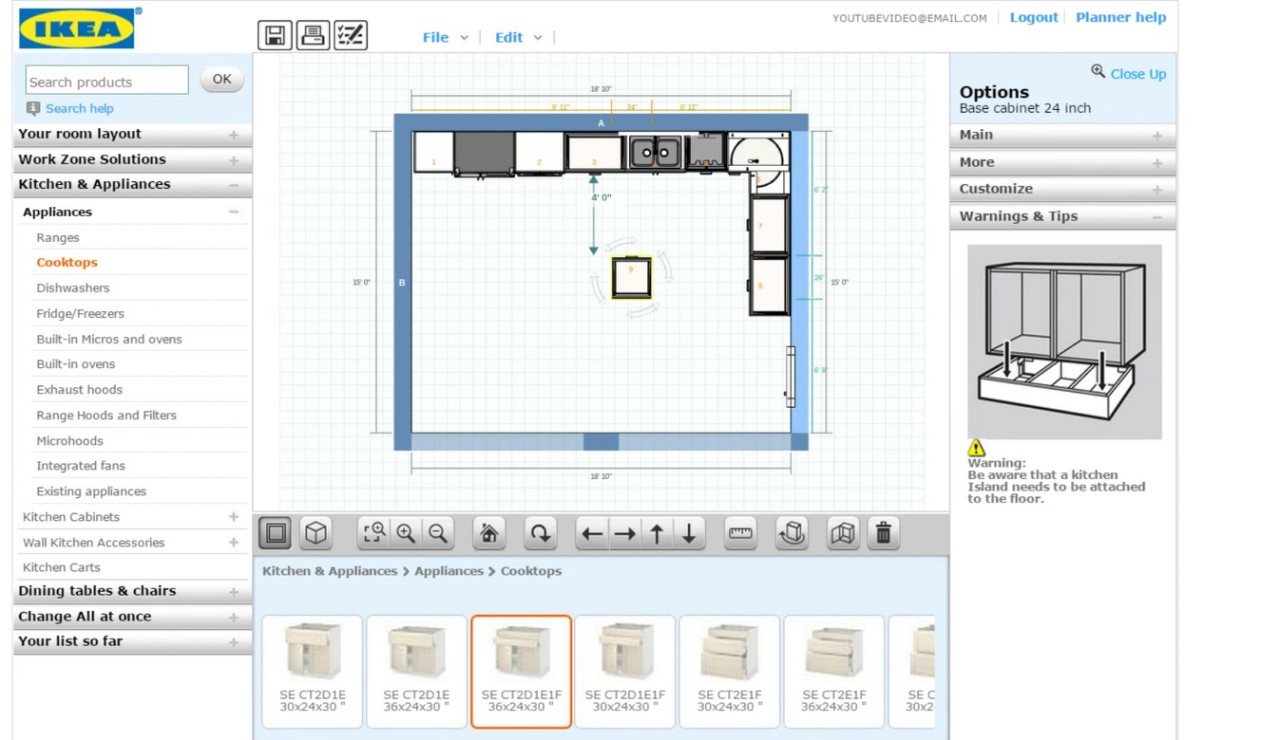
Task: Delete selected item with trash icon
Action: click(883, 533)
